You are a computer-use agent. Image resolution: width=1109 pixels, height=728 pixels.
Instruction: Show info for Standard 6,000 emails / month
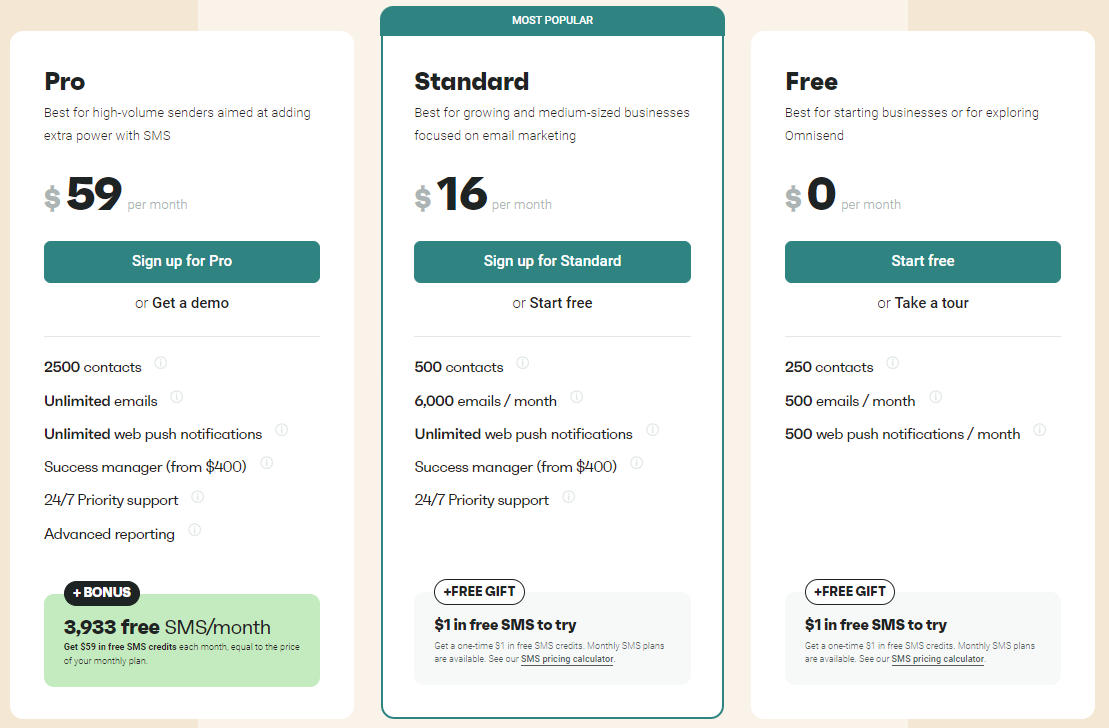point(576,397)
